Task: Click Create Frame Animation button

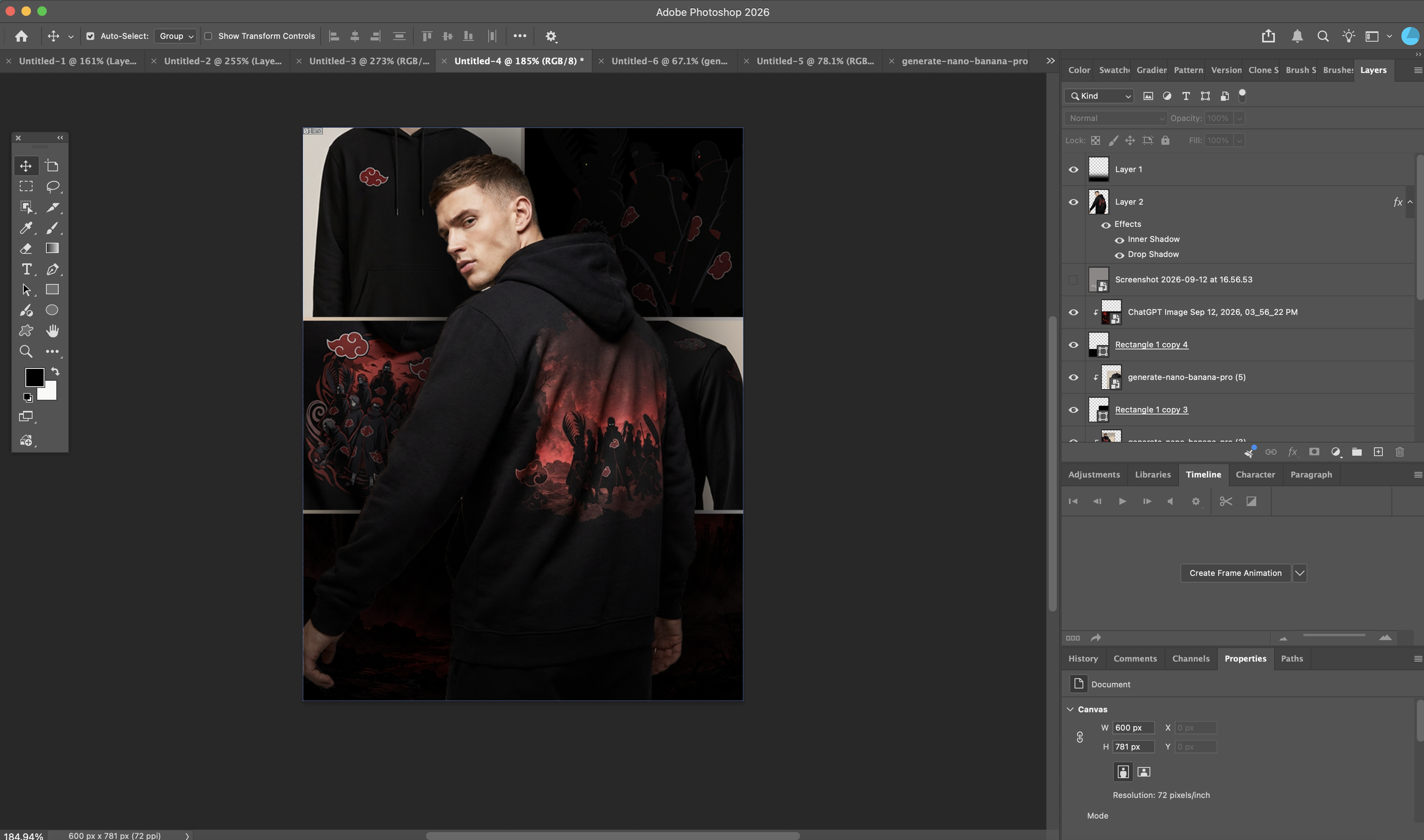Action: click(1235, 573)
